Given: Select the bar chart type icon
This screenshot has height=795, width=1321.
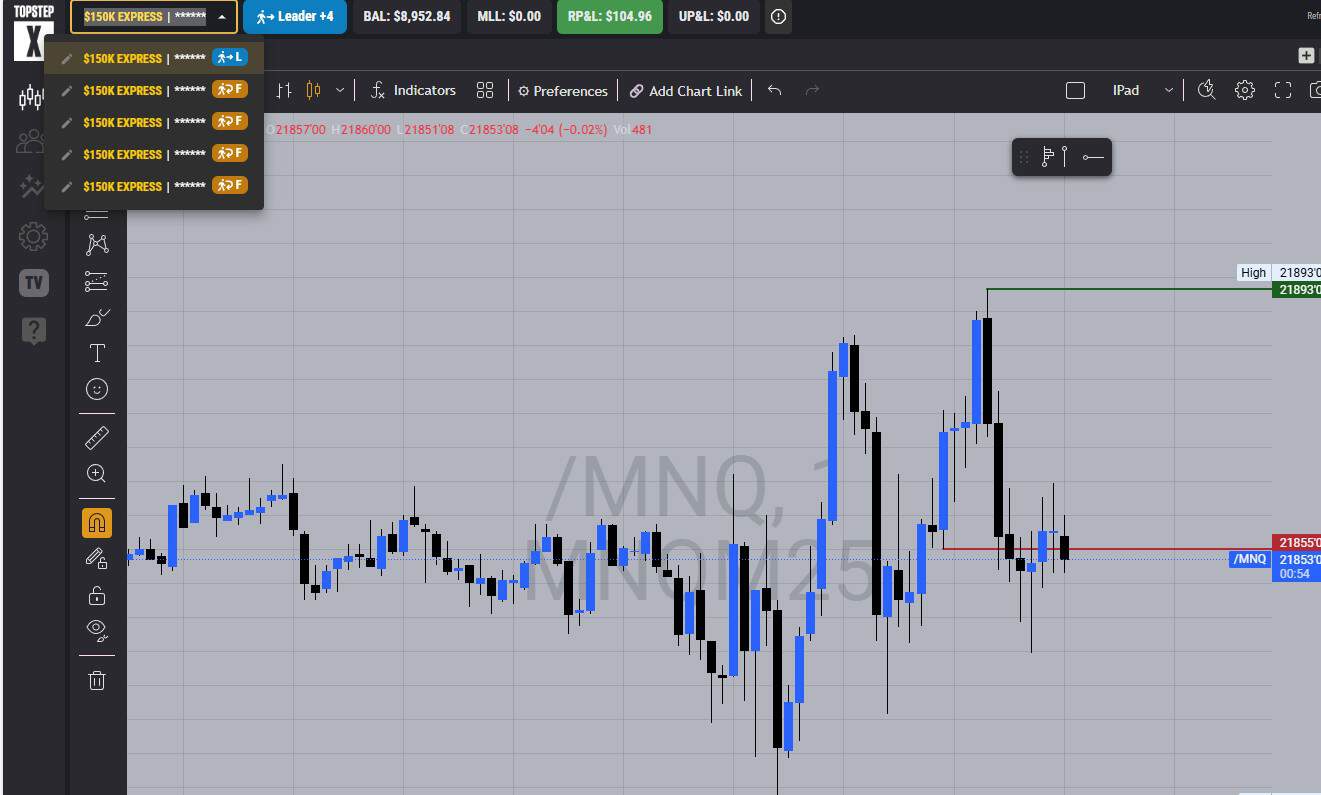Looking at the screenshot, I should tap(284, 90).
